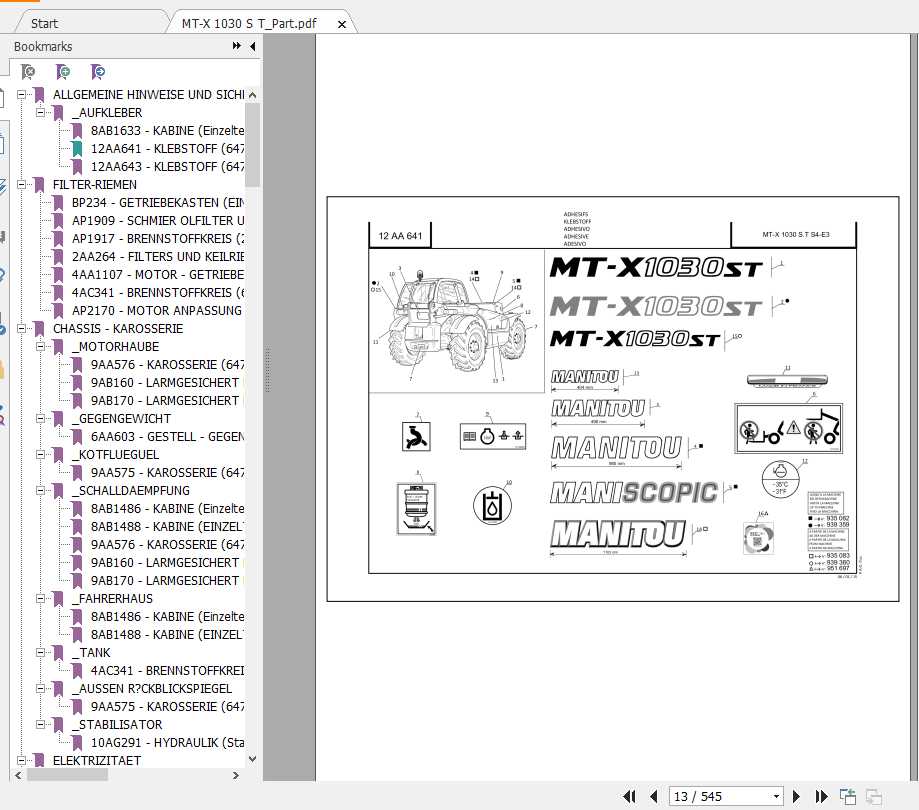
Task: Jump to the last page
Action: [x=821, y=797]
